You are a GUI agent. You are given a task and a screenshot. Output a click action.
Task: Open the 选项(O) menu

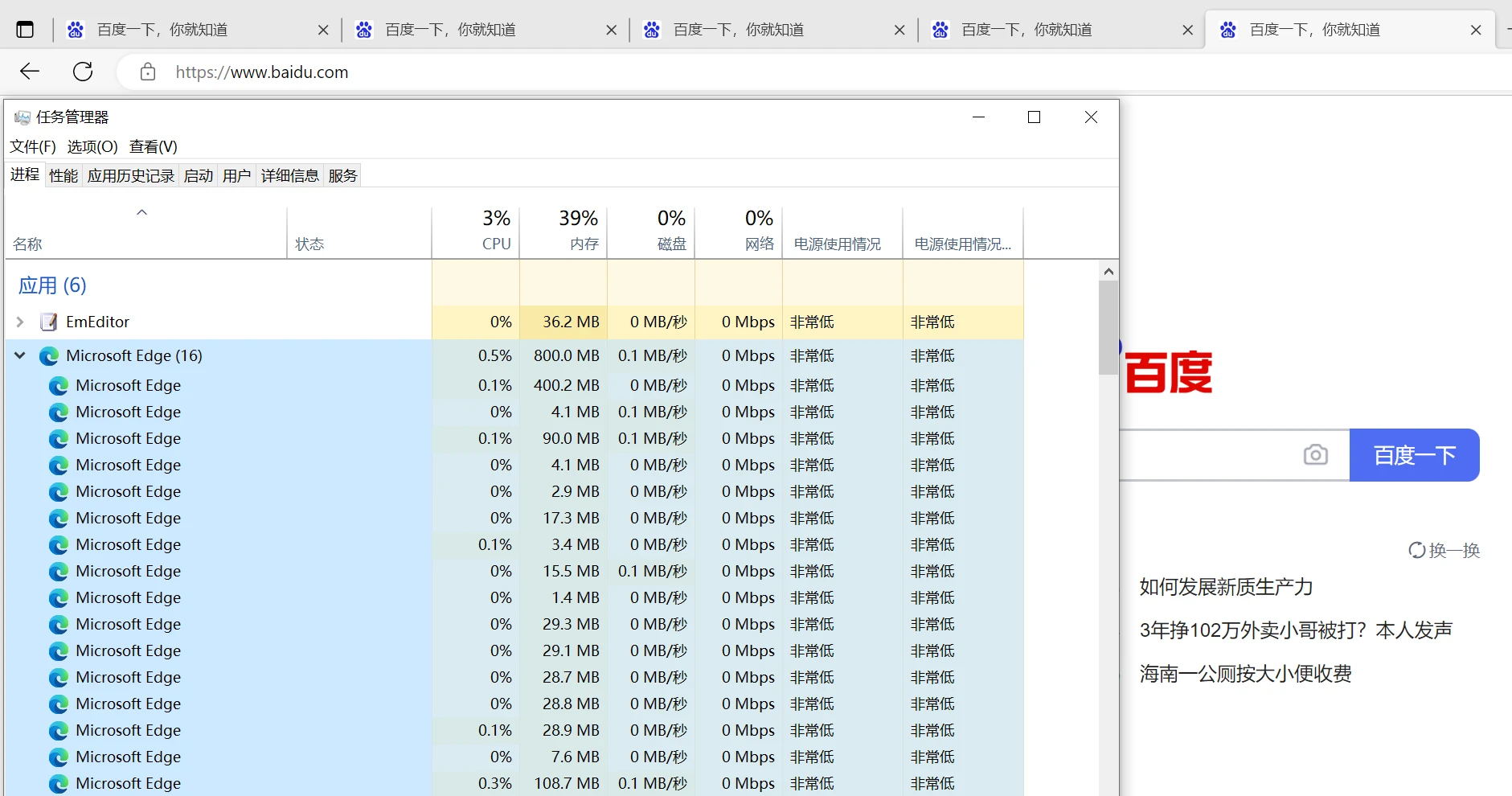pos(92,146)
